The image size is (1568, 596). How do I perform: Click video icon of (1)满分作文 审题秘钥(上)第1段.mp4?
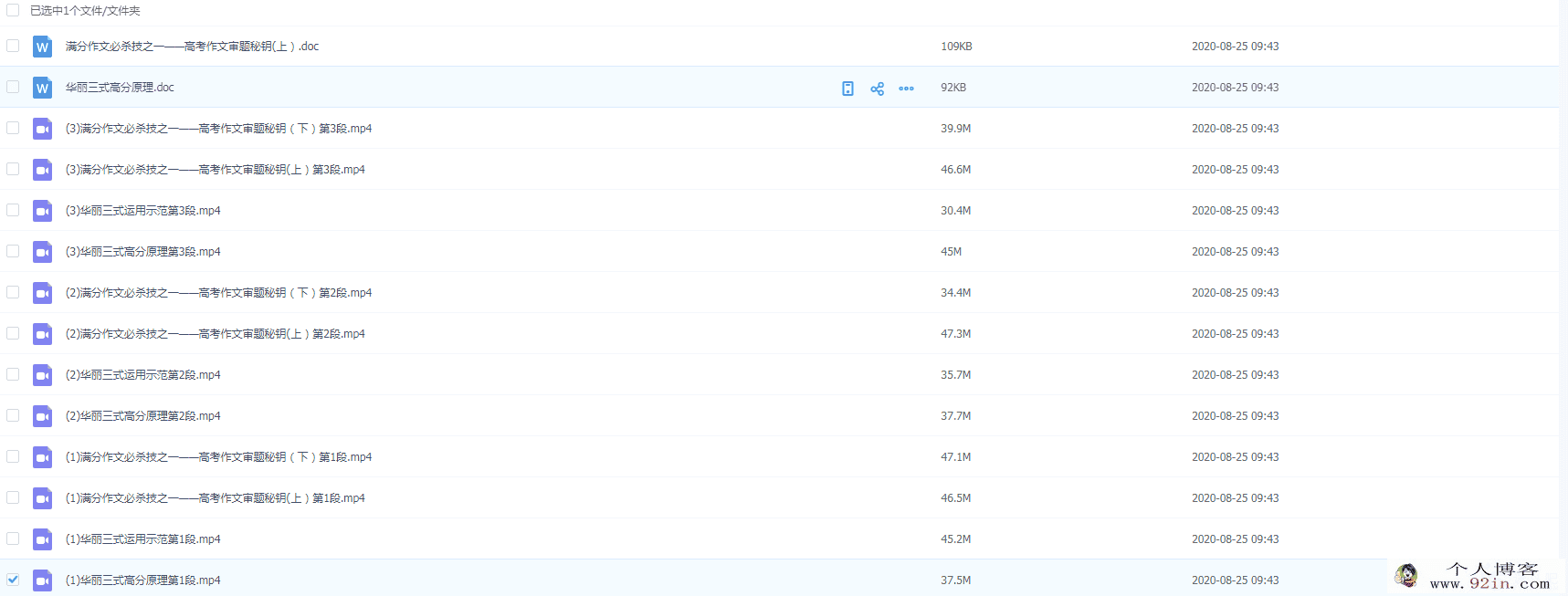(x=42, y=498)
